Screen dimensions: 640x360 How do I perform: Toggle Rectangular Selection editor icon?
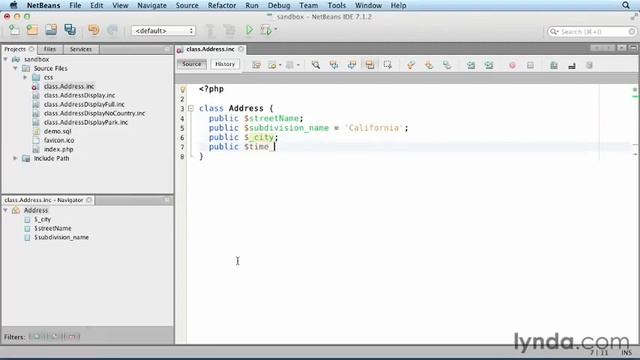[x=388, y=65]
